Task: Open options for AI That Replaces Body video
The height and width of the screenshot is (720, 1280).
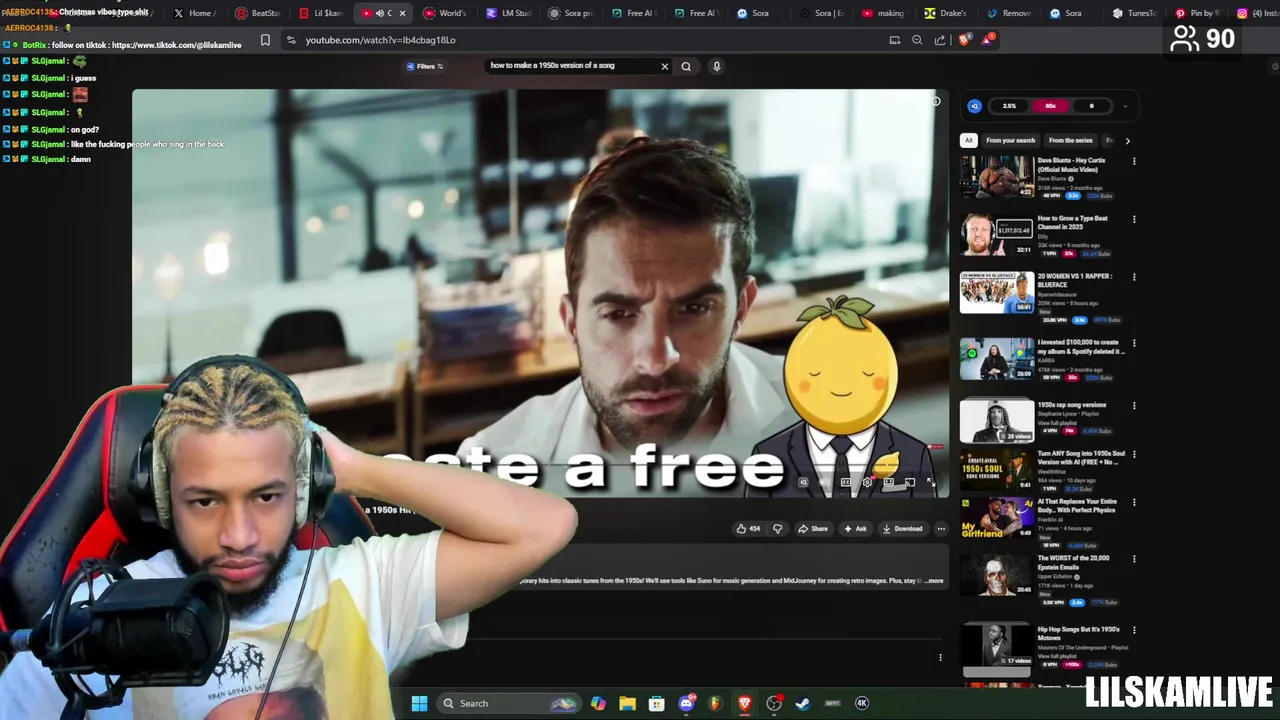Action: coord(1134,503)
